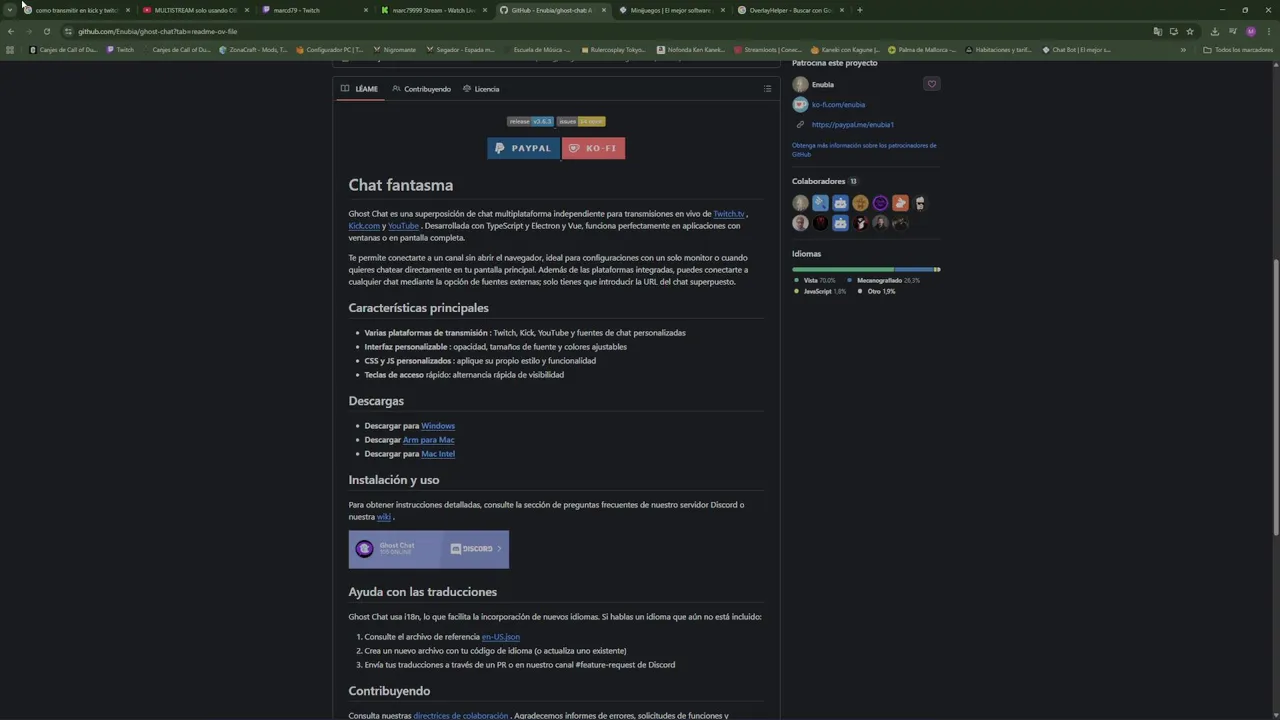Image resolution: width=1280 pixels, height=720 pixels.
Task: Click the PAYPAL donate button
Action: click(524, 148)
